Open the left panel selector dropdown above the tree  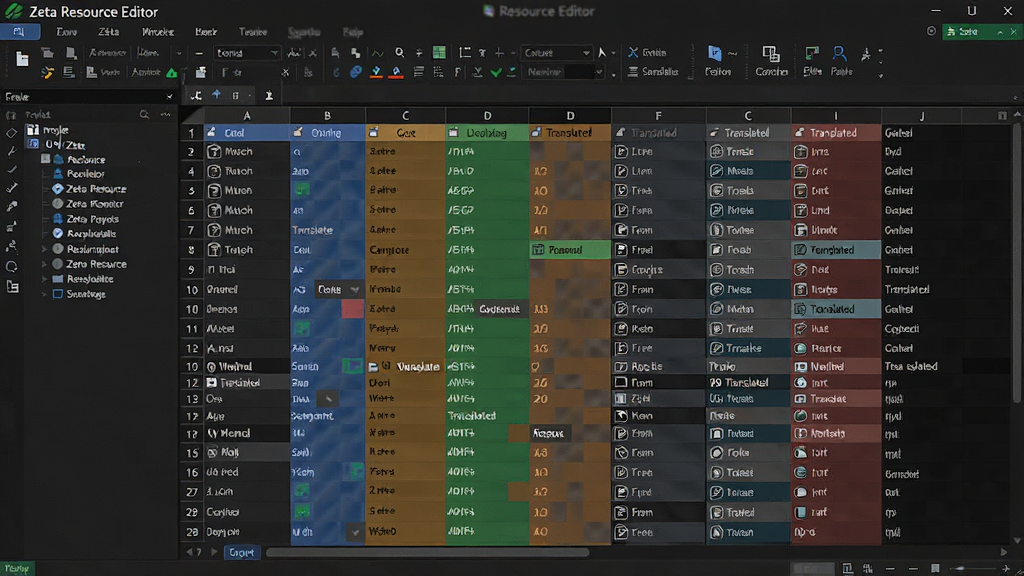88,97
